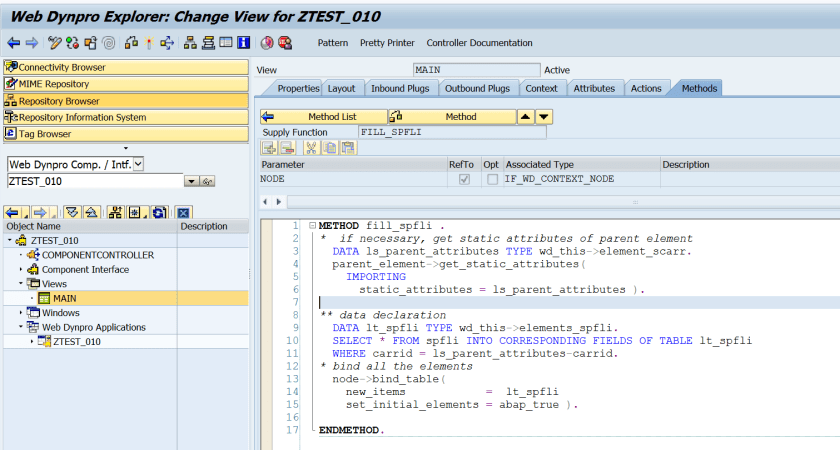Click the Pretty Printer button
840x450 pixels.
[x=387, y=43]
